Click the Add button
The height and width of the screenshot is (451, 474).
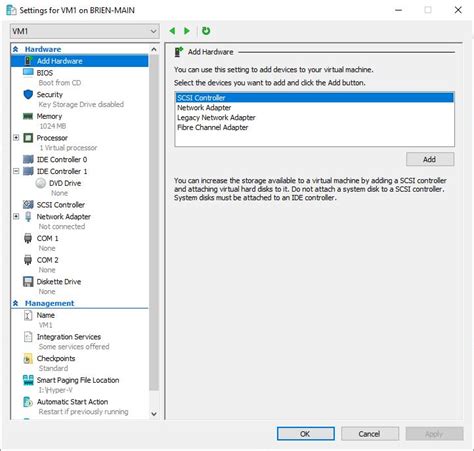click(x=430, y=159)
